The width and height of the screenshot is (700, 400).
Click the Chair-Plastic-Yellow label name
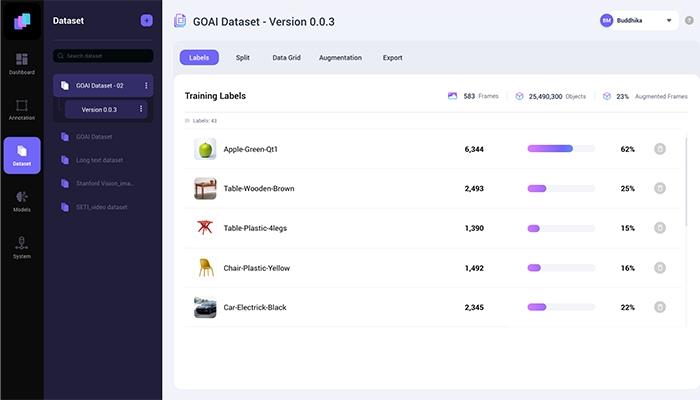tap(257, 268)
